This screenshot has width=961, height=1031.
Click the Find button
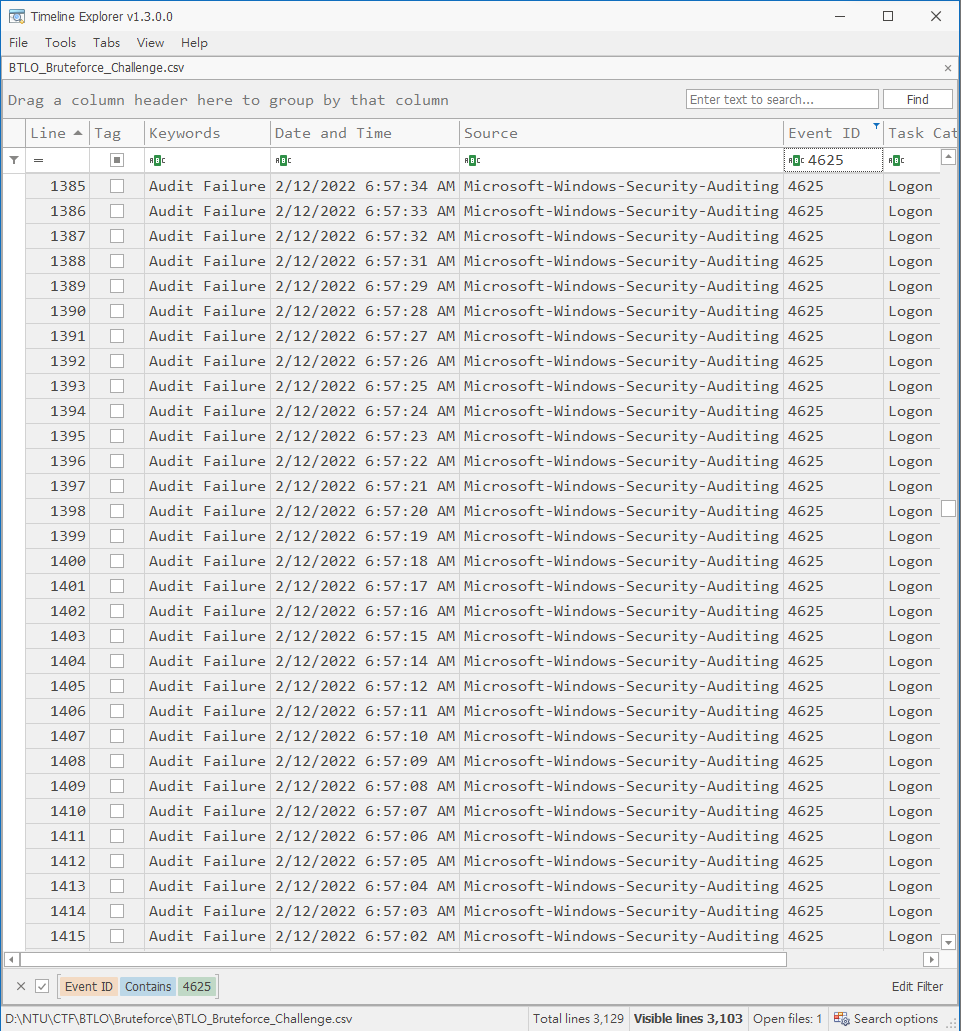(918, 99)
